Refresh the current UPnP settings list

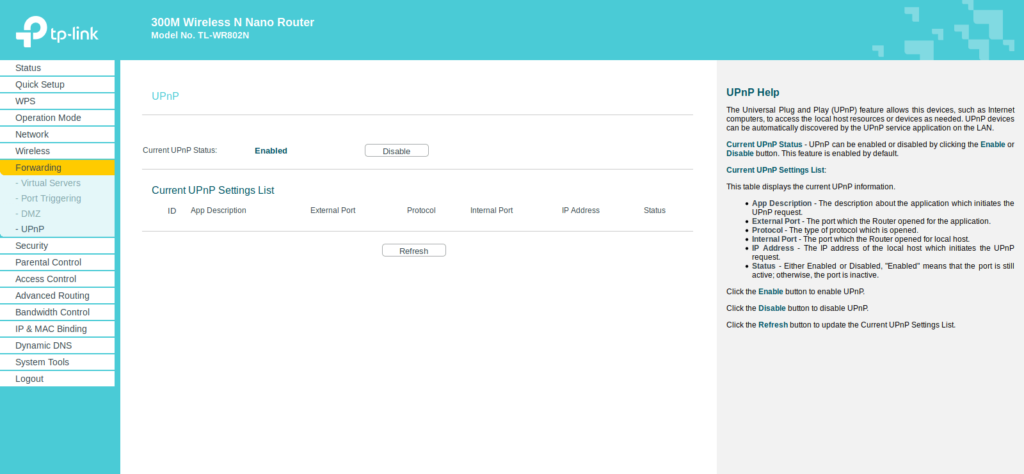click(x=413, y=251)
